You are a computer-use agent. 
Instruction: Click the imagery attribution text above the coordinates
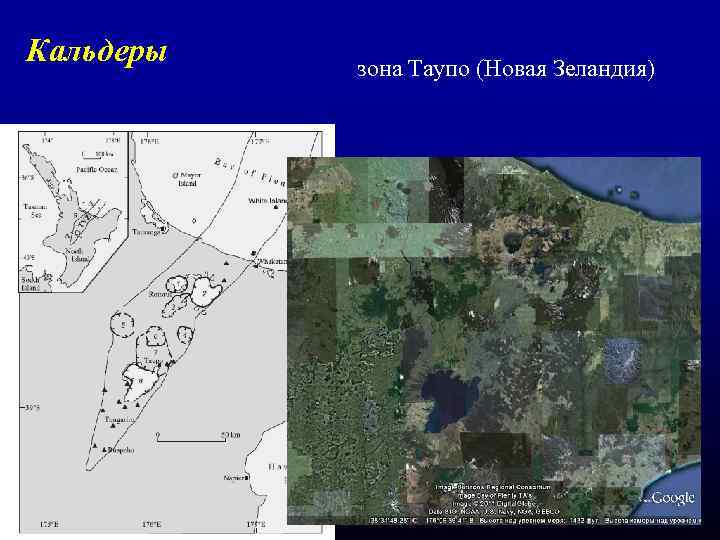tap(494, 499)
